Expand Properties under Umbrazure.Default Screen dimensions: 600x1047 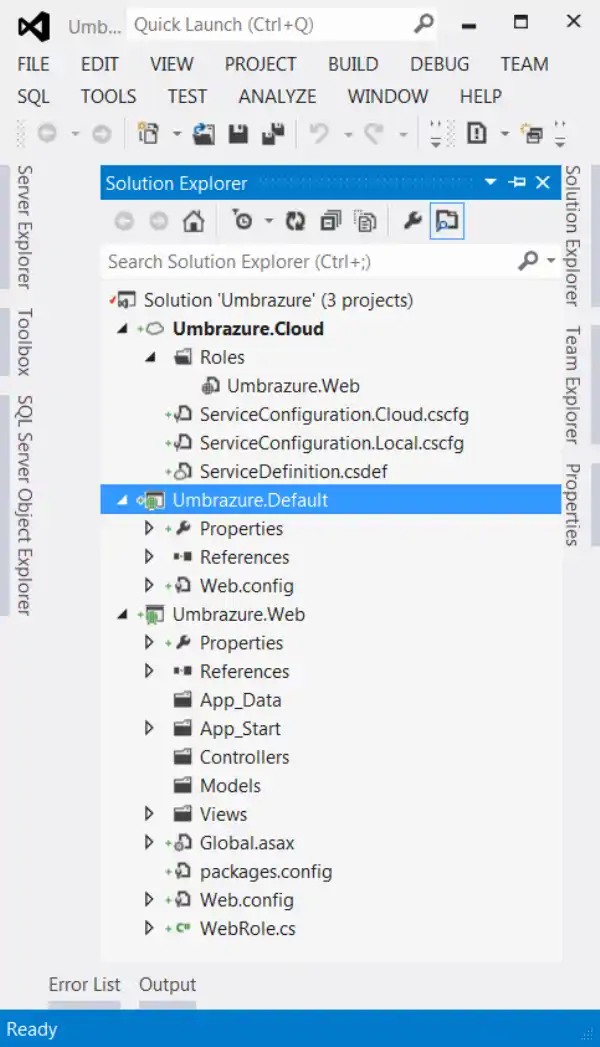click(x=149, y=528)
